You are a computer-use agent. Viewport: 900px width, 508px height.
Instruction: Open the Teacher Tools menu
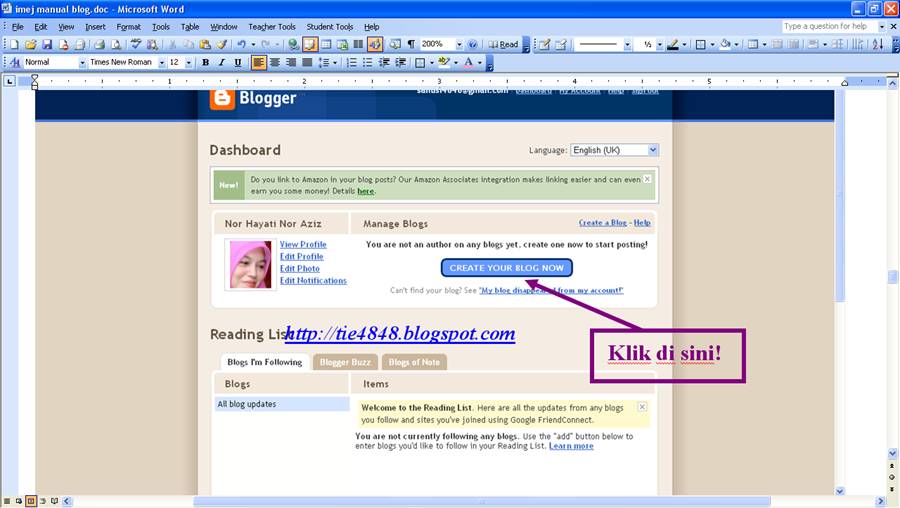[x=271, y=26]
